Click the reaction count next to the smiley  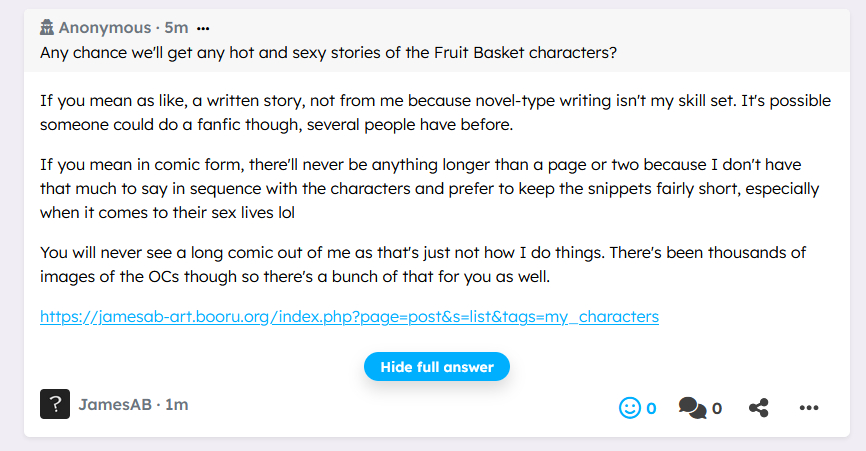(x=651, y=408)
